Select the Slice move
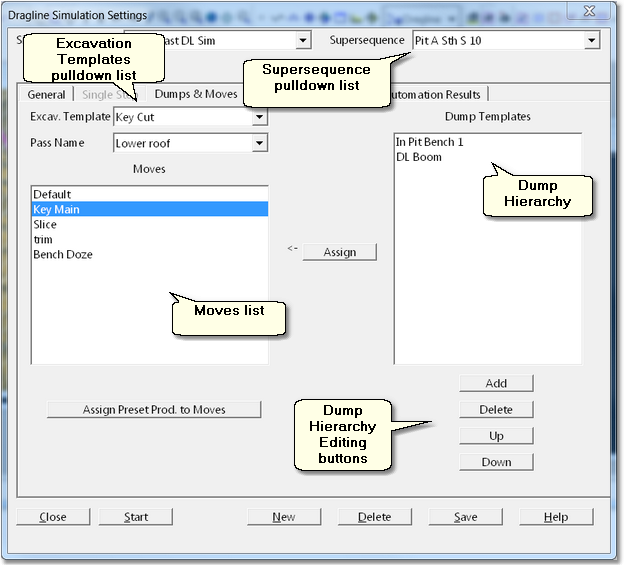 click(x=150, y=224)
